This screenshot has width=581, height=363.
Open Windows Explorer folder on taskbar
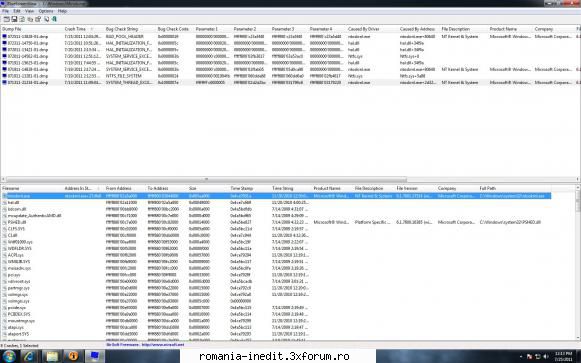tap(52, 356)
